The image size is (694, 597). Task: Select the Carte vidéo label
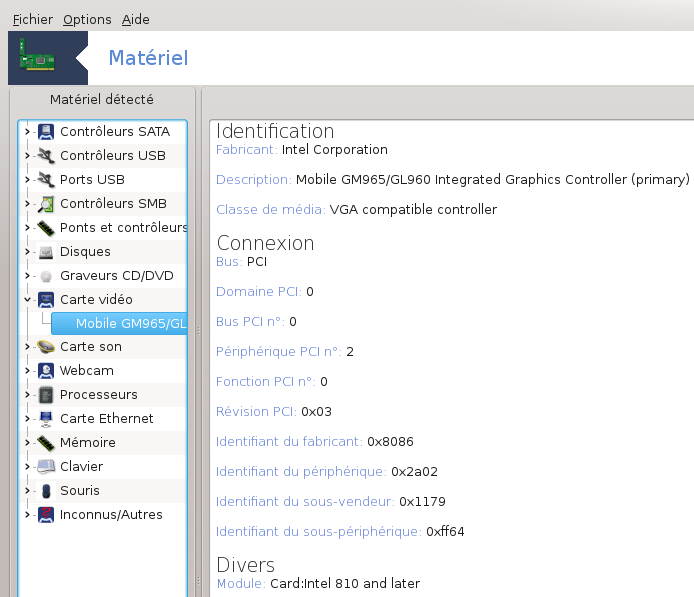[x=96, y=300]
